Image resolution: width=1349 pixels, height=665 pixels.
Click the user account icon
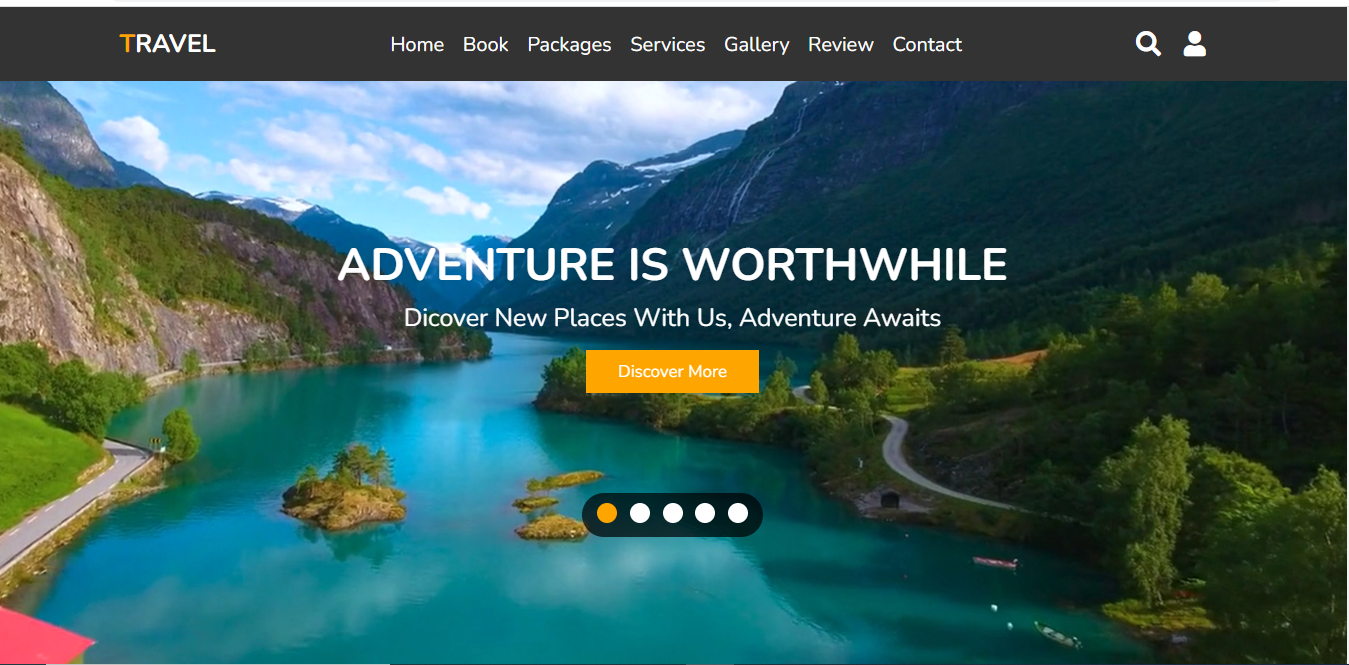point(1194,44)
